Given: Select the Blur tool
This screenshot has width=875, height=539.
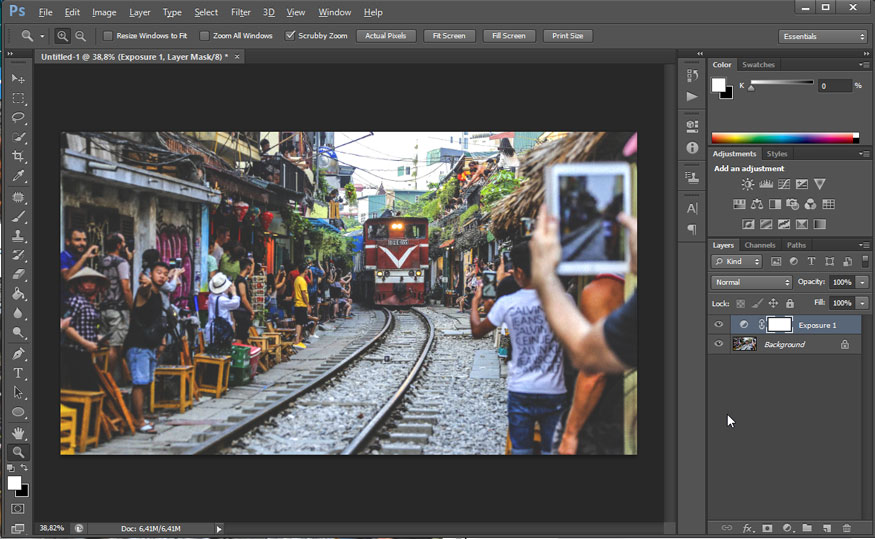Looking at the screenshot, I should (x=18, y=314).
